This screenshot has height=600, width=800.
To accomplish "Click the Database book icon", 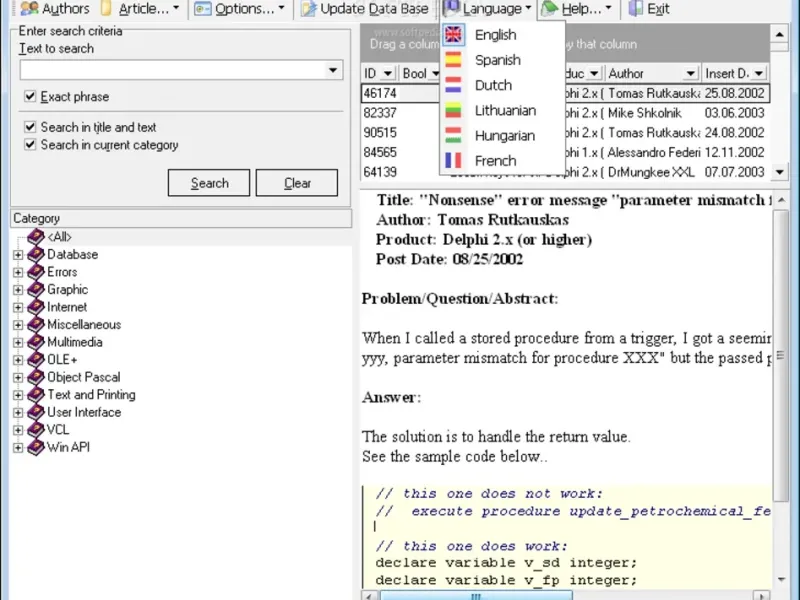I will (x=36, y=254).
